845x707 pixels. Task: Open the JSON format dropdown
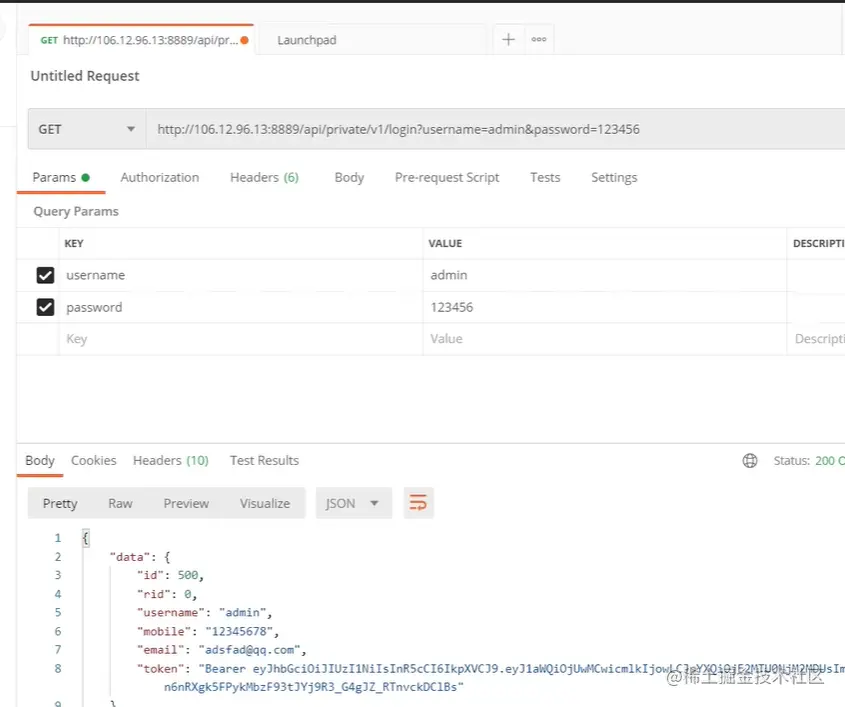pos(354,503)
